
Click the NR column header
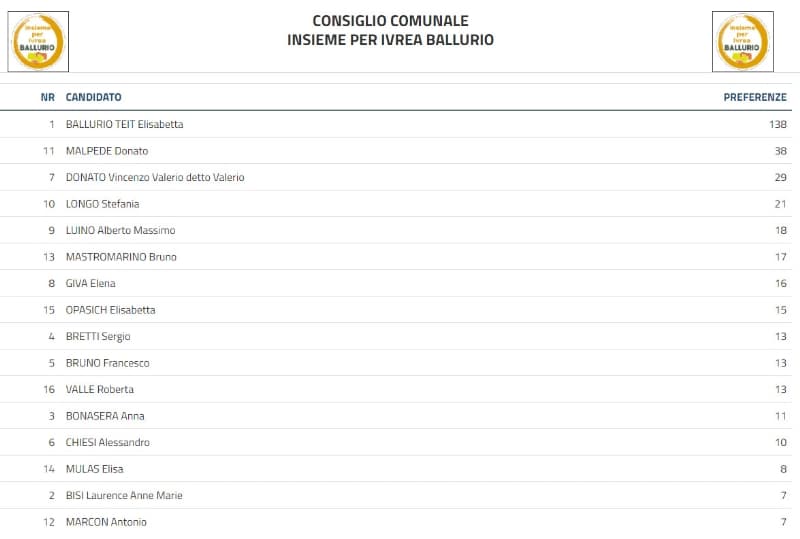[x=47, y=97]
